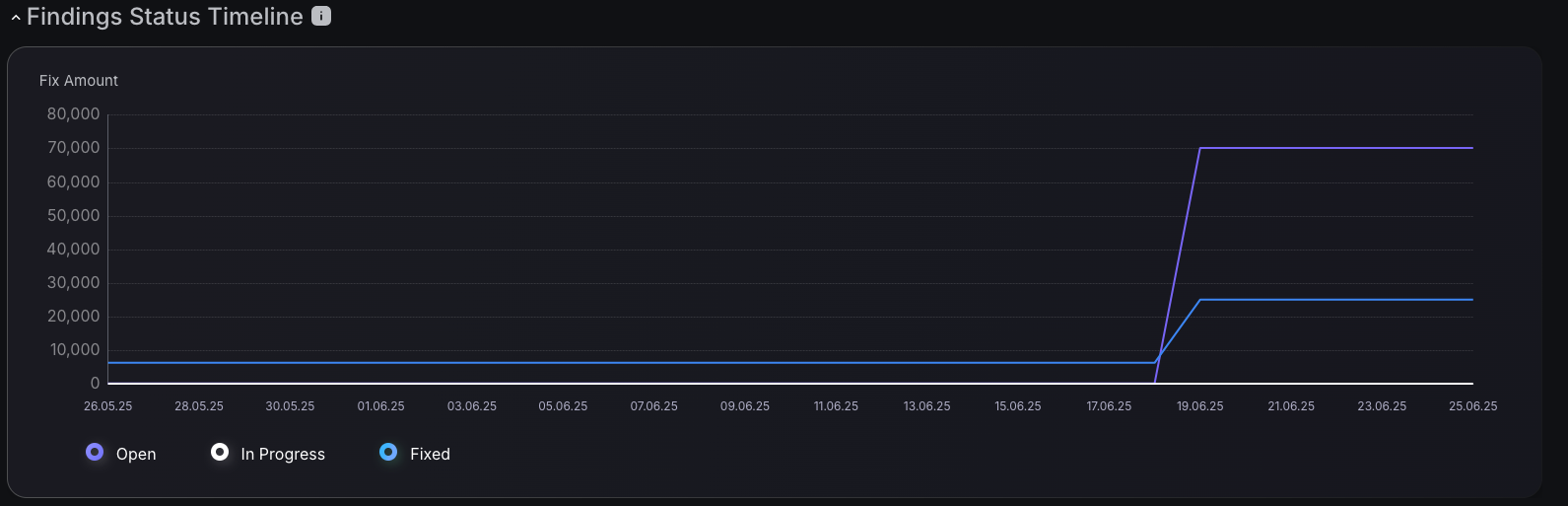
Task: Click the 60,000 y-axis label
Action: click(x=74, y=181)
